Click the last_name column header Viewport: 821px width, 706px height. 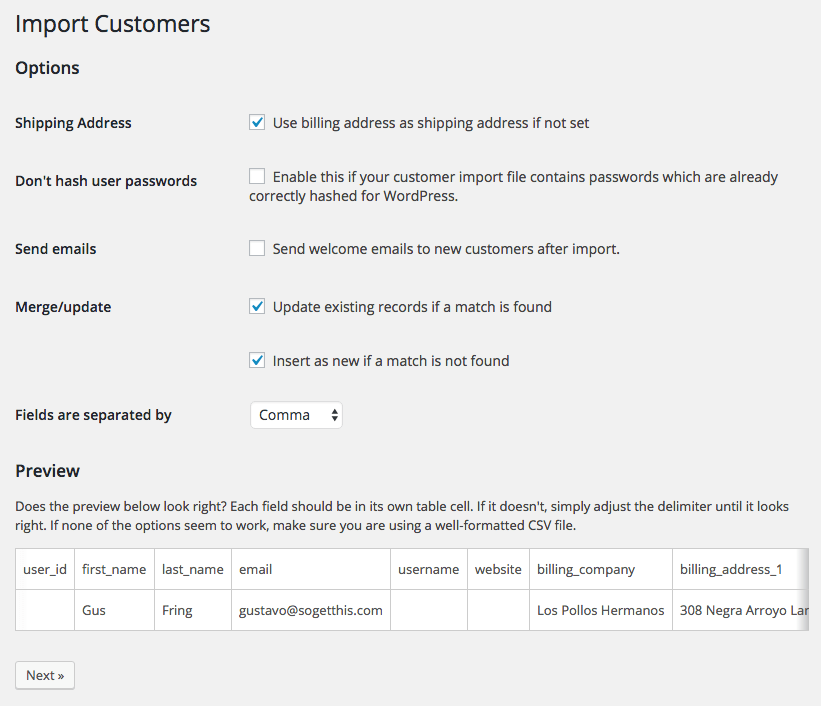pyautogui.click(x=193, y=569)
